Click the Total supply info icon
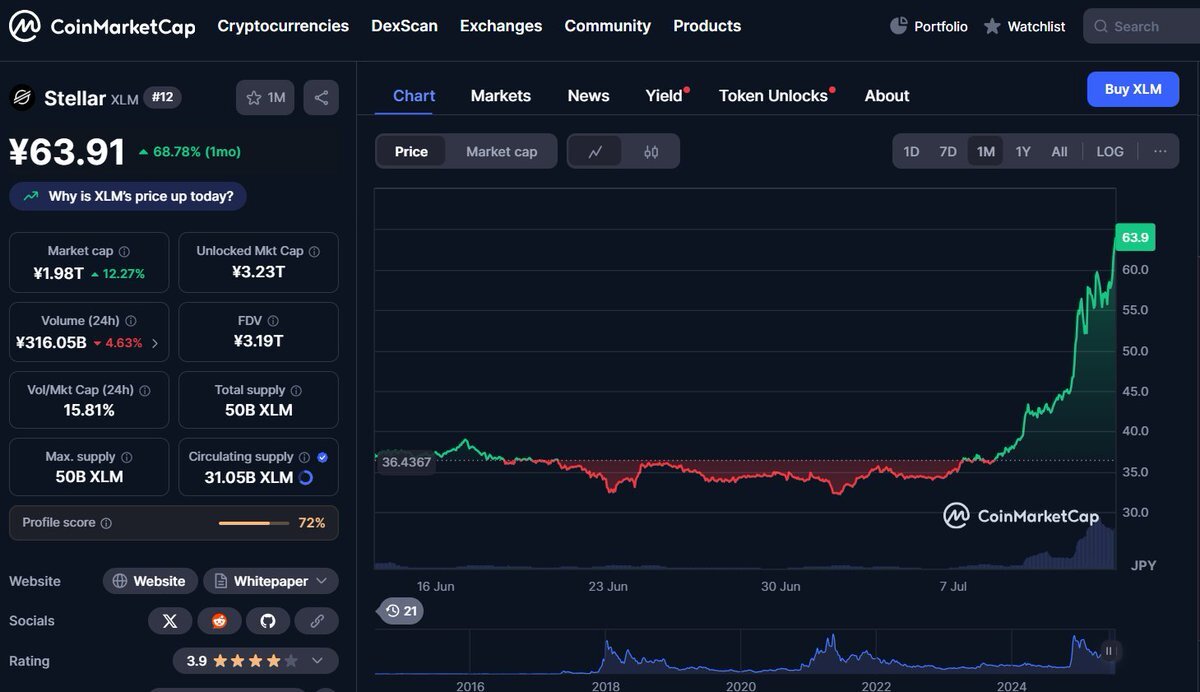The height and width of the screenshot is (692, 1200). pyautogui.click(x=296, y=391)
